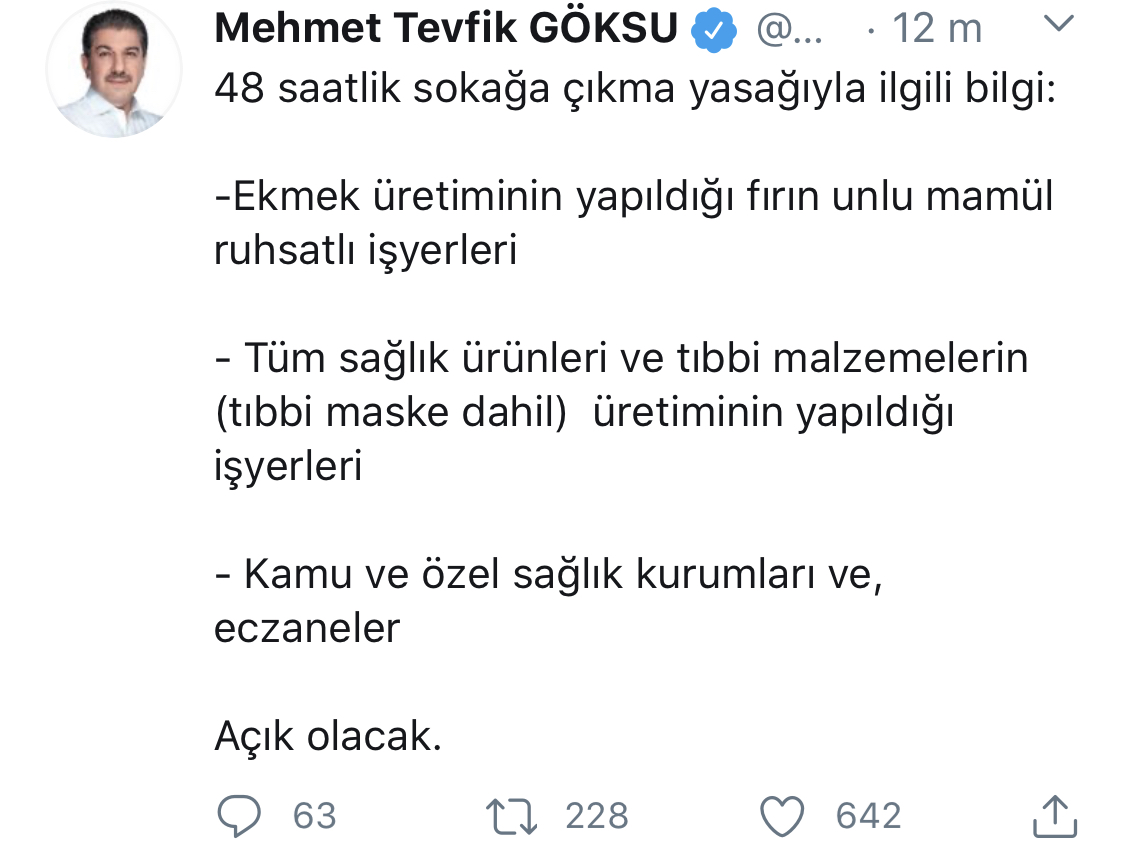This screenshot has height=864, width=1125.
Task: Select the '48 saatlik sokağa çıkma' line
Action: pyautogui.click(x=635, y=90)
